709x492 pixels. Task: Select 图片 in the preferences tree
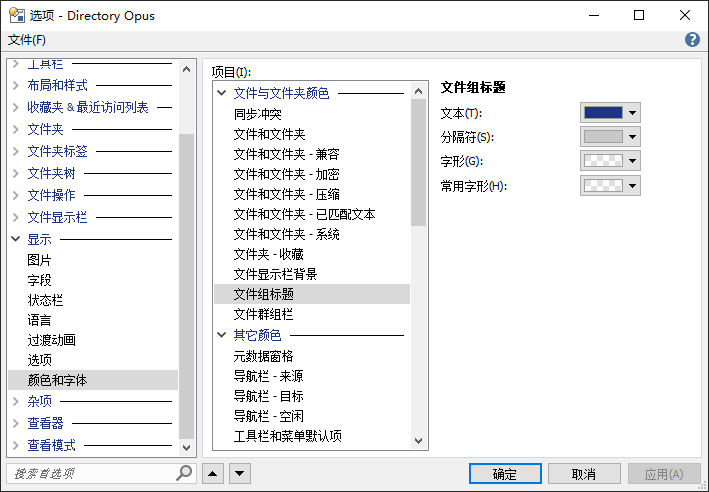[39, 260]
